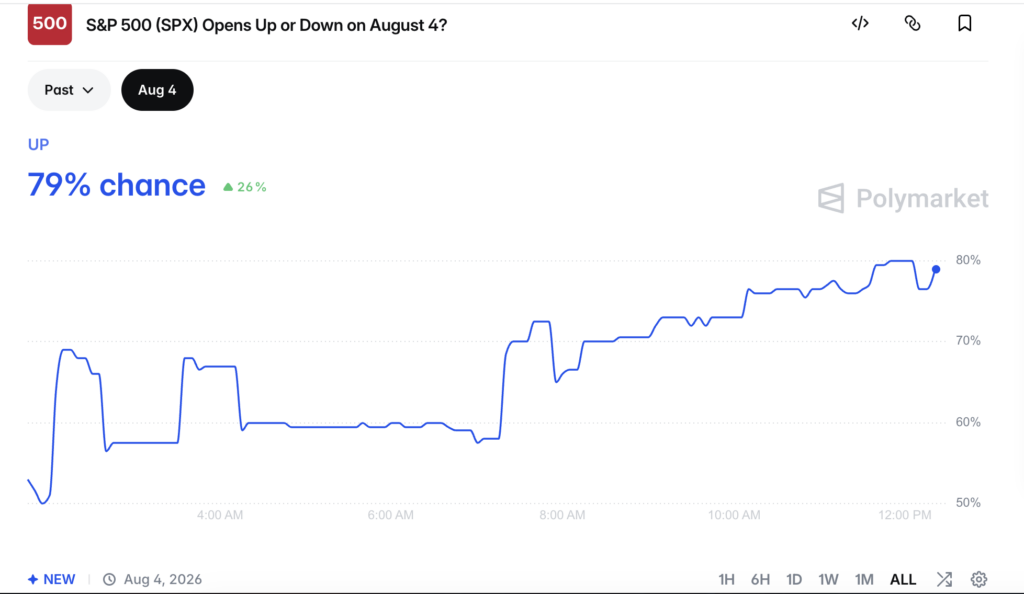
Task: Click the 79% chance figure
Action: click(116, 185)
